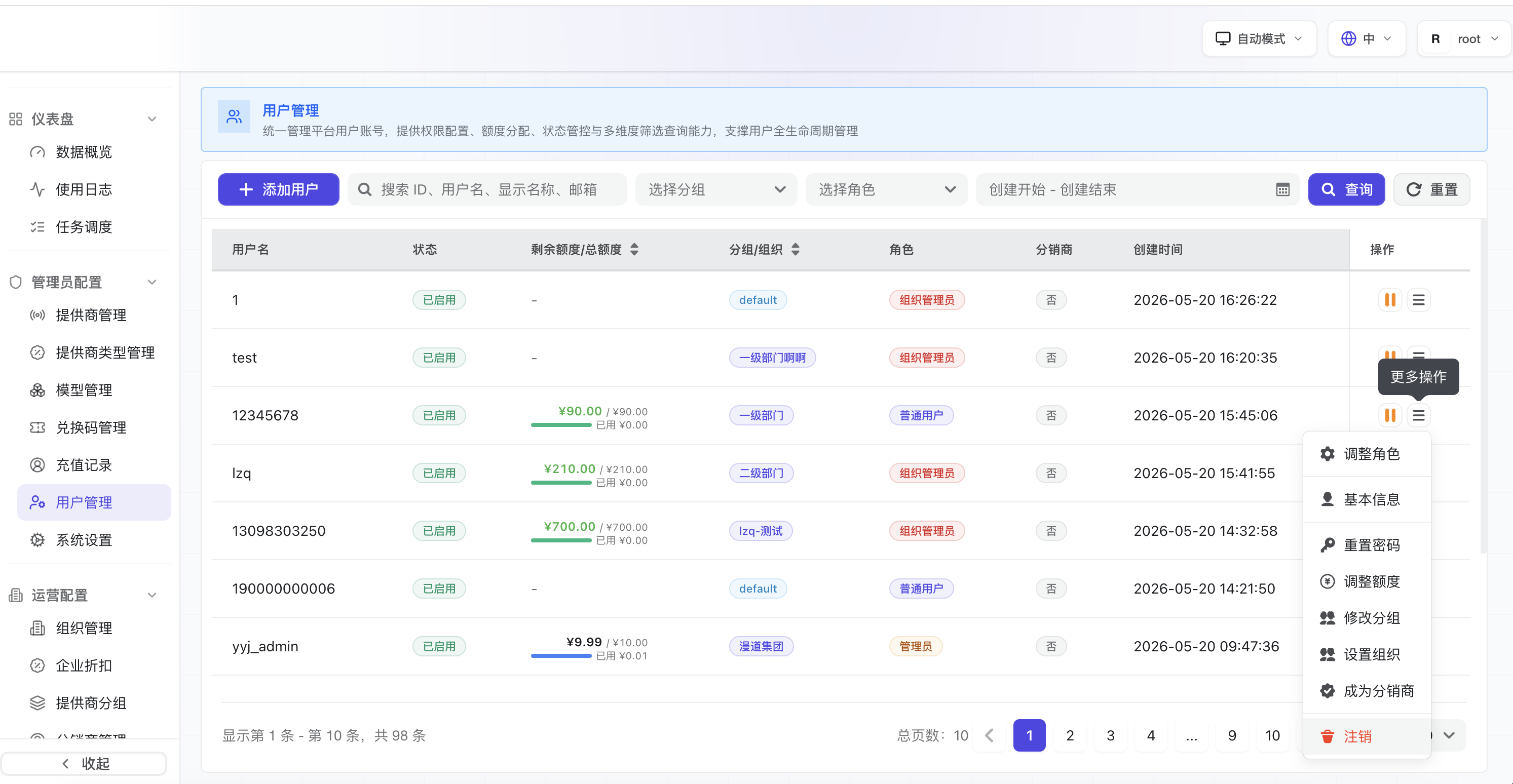
Task: Click the lzq-测试 group tag
Action: [x=761, y=531]
